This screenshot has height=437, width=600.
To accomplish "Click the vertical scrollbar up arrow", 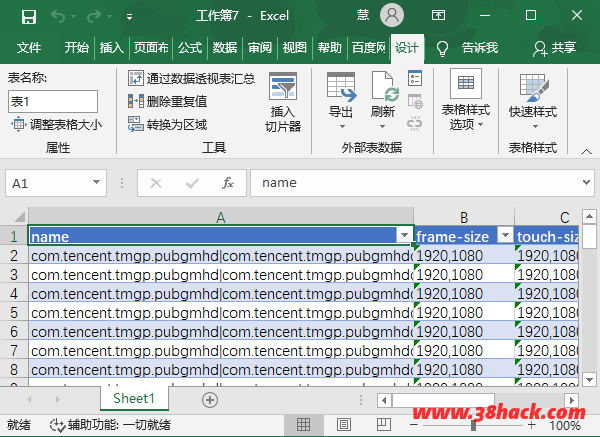I will (589, 217).
